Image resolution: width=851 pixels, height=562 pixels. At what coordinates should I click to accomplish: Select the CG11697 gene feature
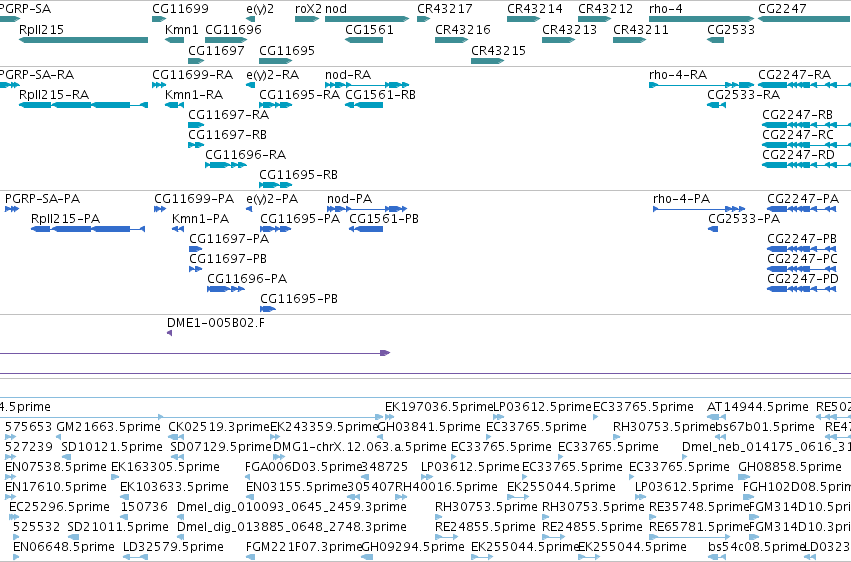pyautogui.click(x=196, y=61)
